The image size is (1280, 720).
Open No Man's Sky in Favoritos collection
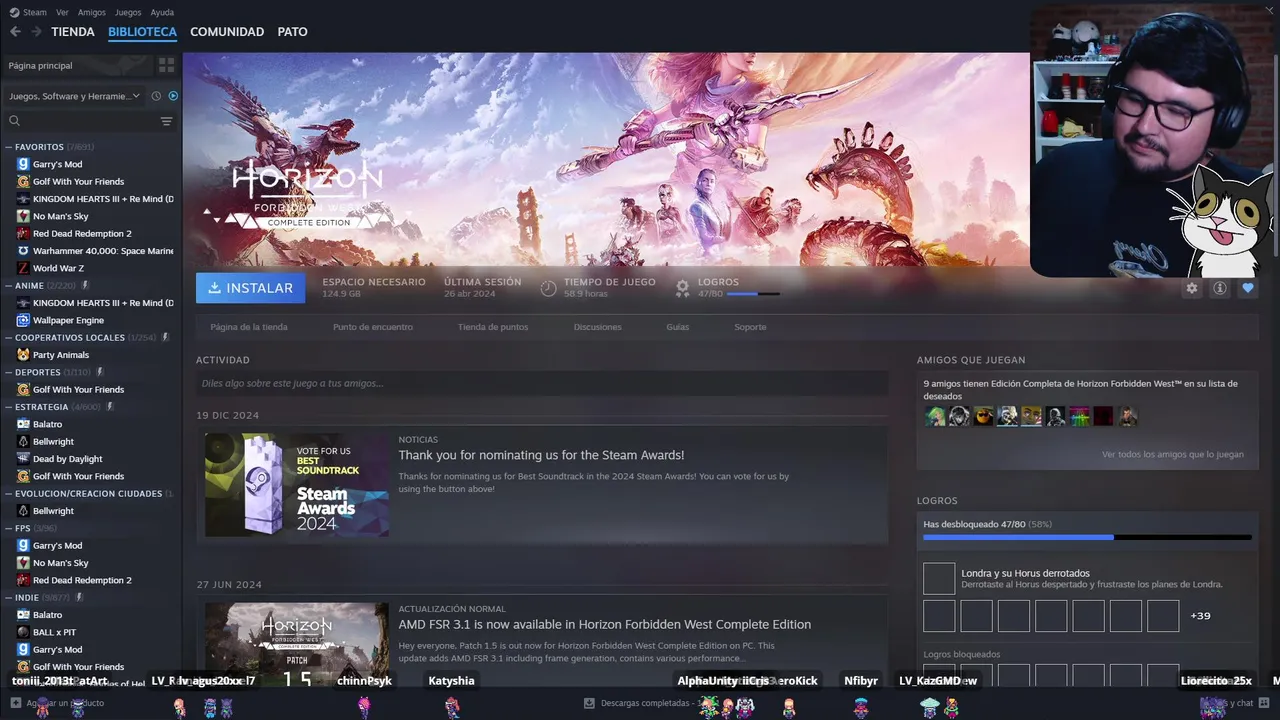point(60,216)
